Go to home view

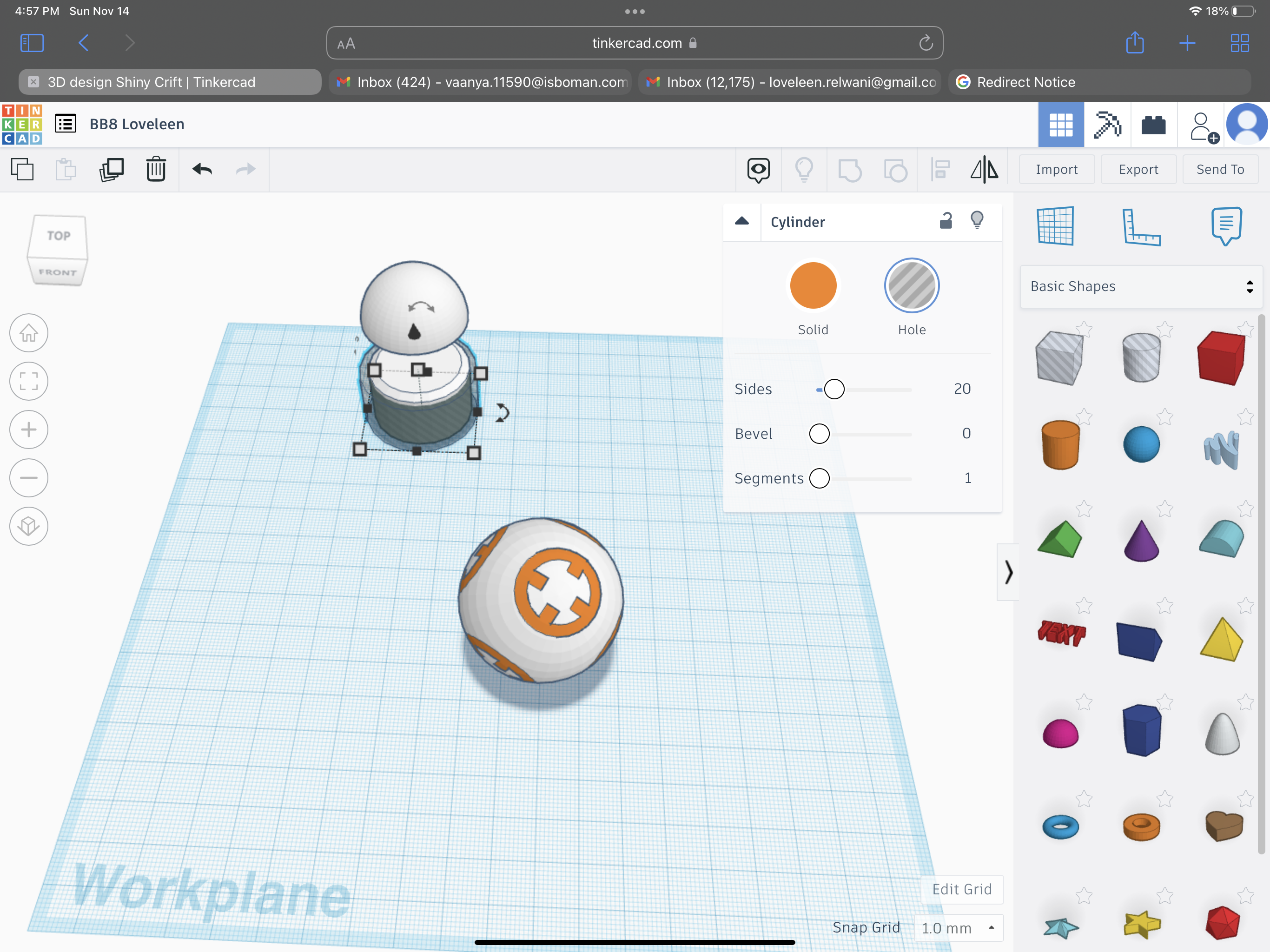(x=29, y=333)
